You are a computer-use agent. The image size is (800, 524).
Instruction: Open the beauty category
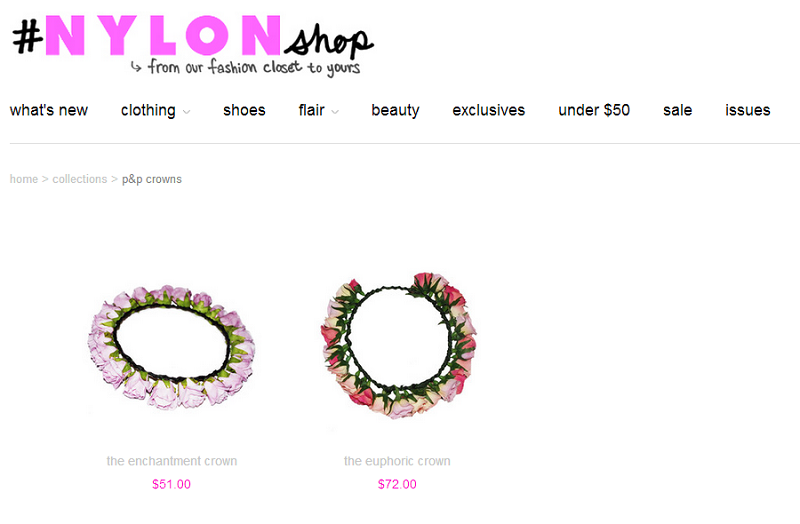[x=395, y=111]
